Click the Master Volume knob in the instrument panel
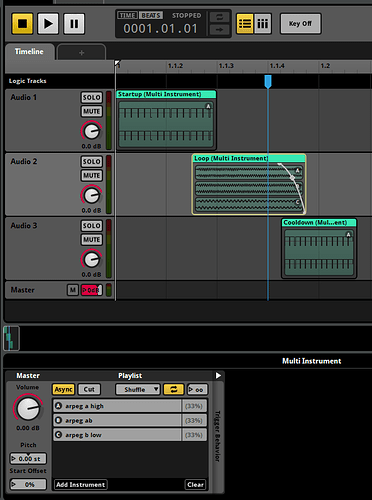This screenshot has height=500, width=372. [x=28, y=409]
